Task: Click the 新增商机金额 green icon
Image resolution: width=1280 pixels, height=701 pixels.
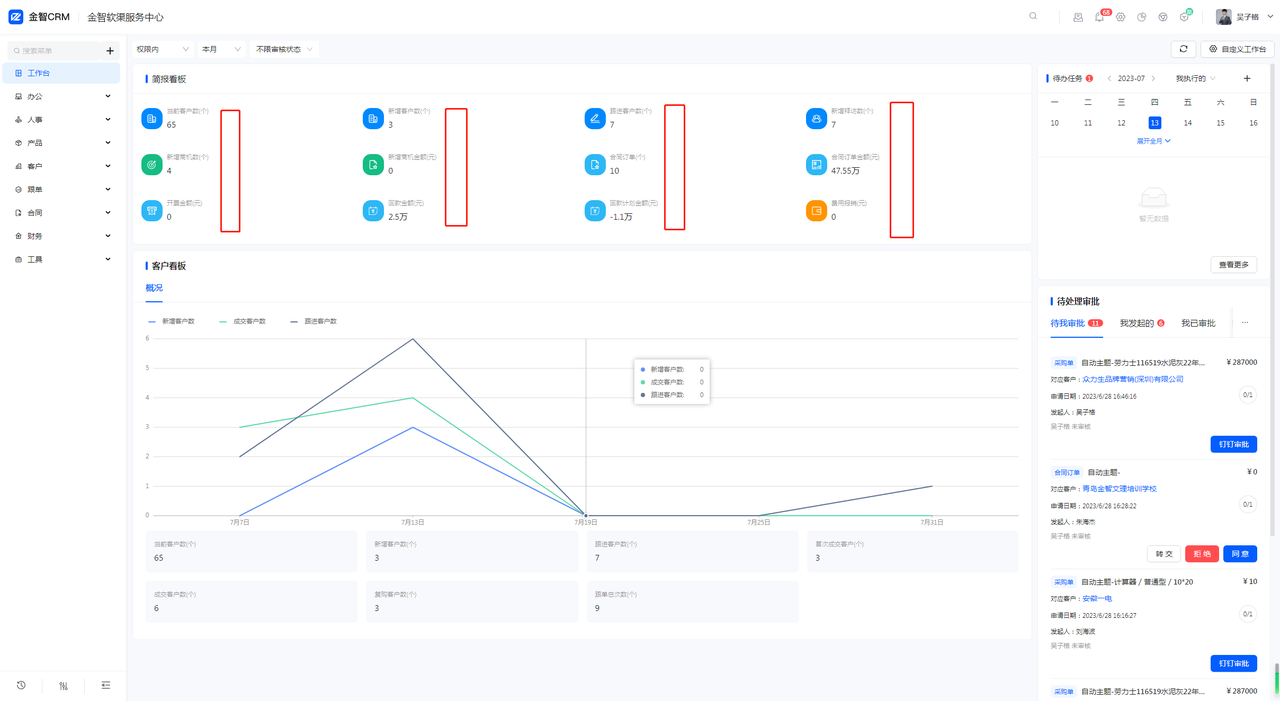Action: [x=373, y=164]
